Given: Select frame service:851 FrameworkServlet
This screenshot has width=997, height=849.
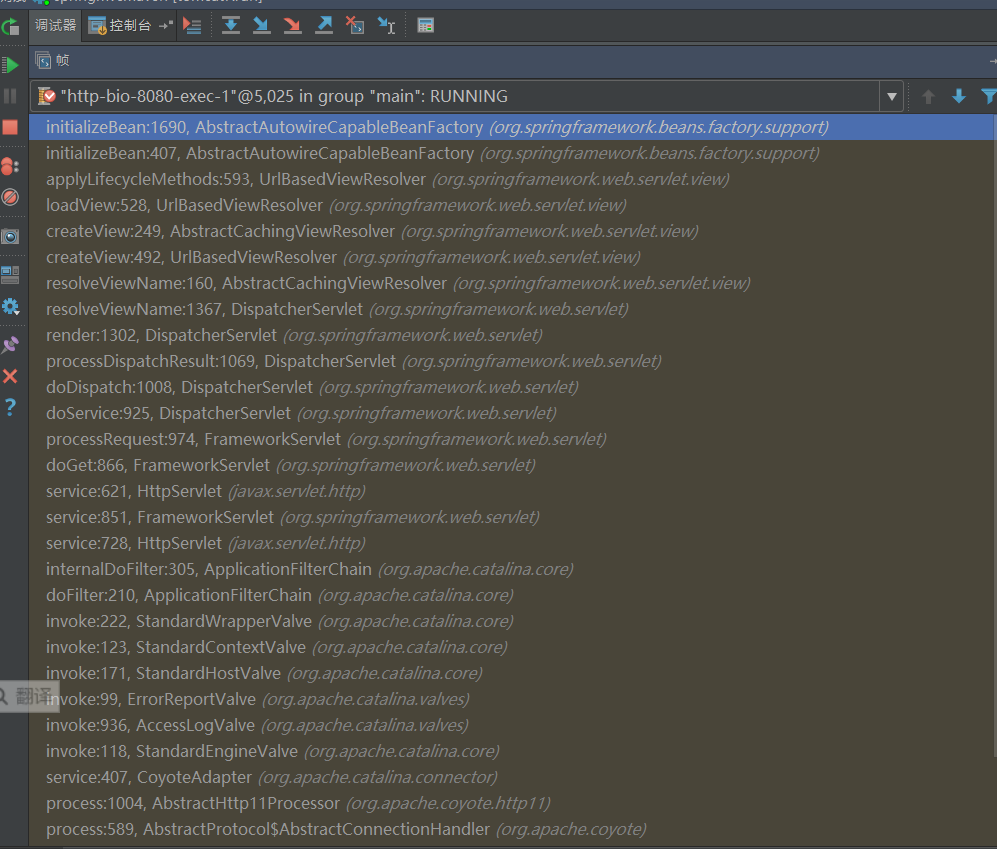Looking at the screenshot, I should [511, 518].
